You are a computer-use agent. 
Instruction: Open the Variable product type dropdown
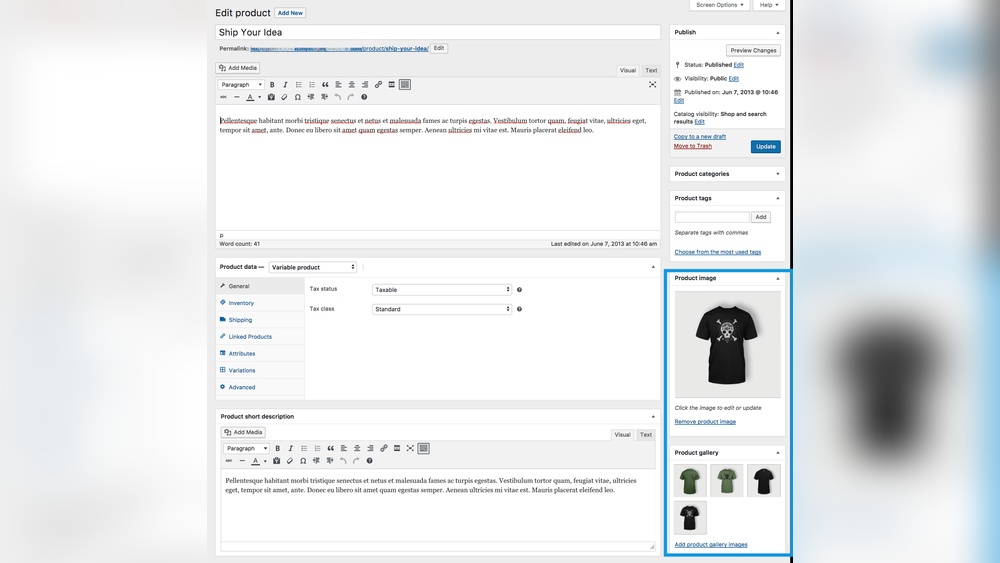point(312,267)
